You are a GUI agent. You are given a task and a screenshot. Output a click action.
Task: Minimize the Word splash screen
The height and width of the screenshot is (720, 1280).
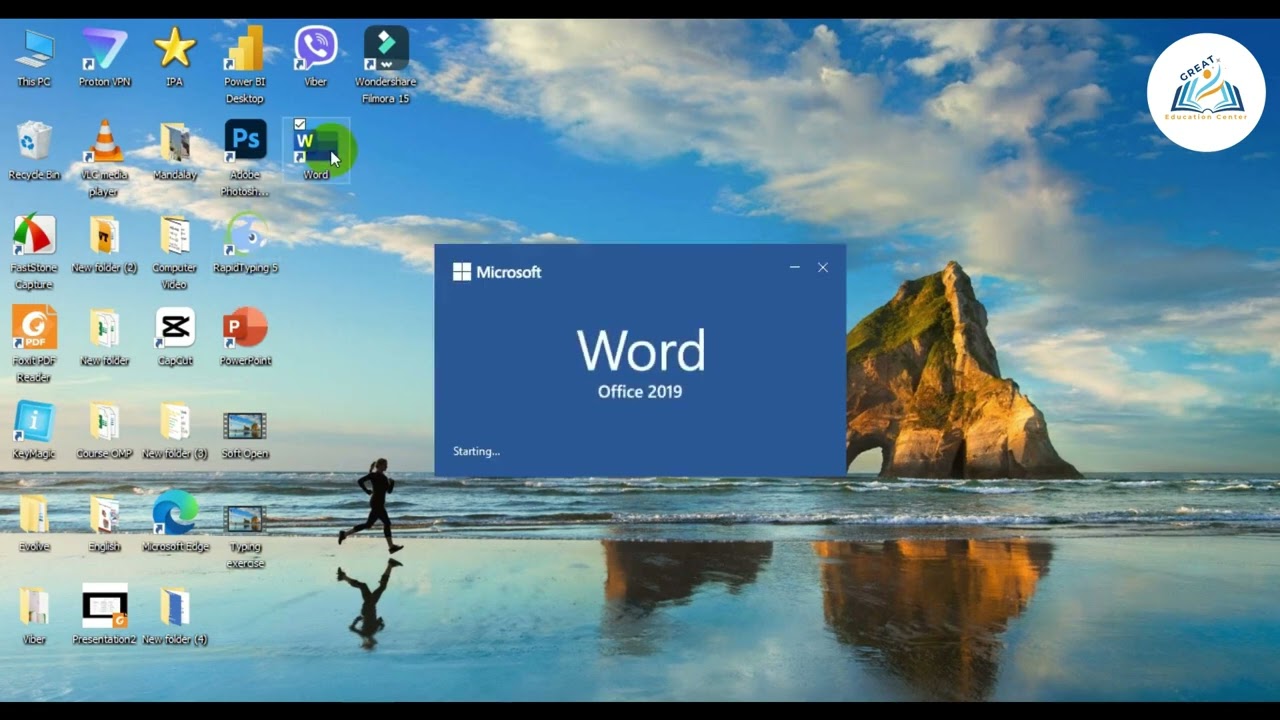coord(795,267)
